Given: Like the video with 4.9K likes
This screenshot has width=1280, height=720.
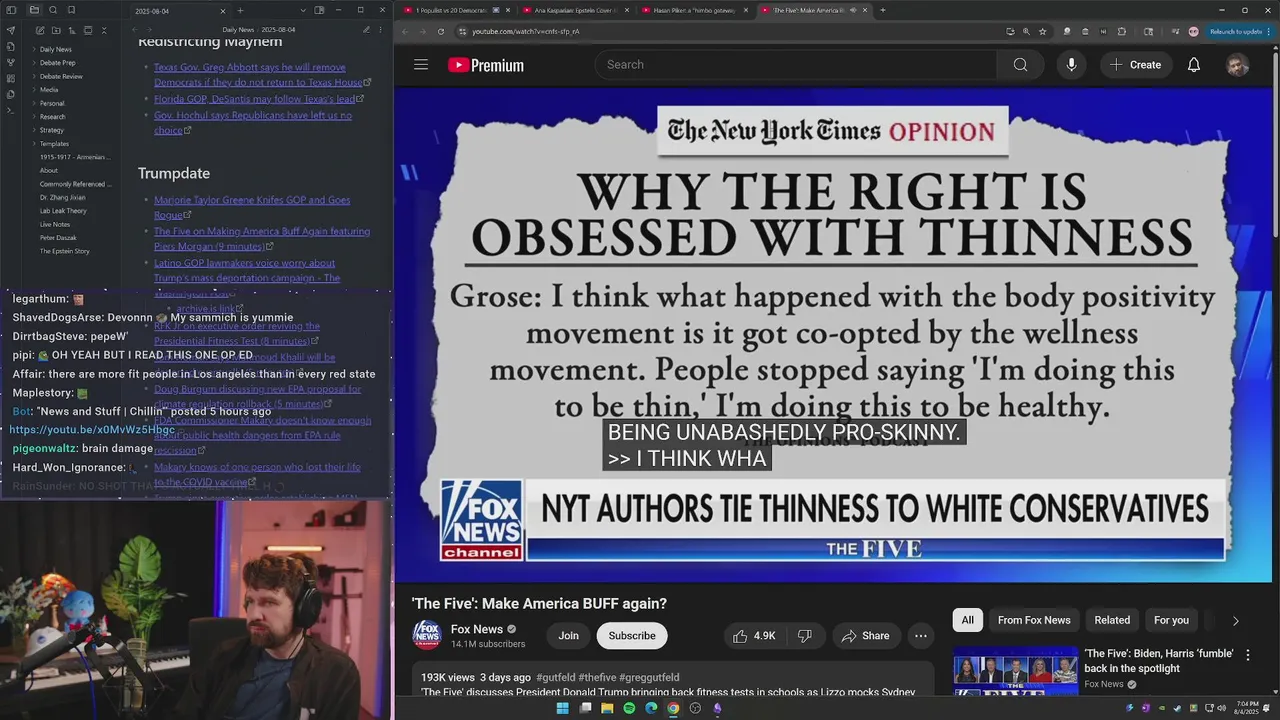Looking at the screenshot, I should click(754, 636).
